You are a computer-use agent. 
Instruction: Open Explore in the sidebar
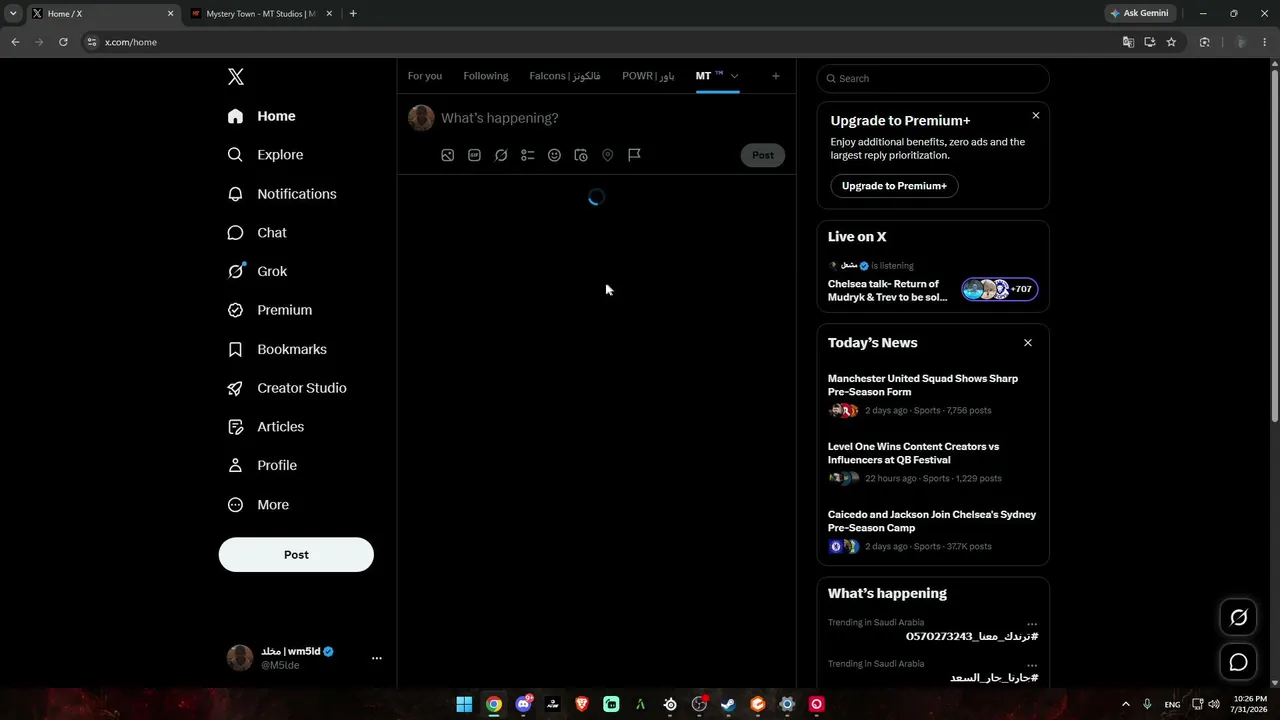coord(265,155)
